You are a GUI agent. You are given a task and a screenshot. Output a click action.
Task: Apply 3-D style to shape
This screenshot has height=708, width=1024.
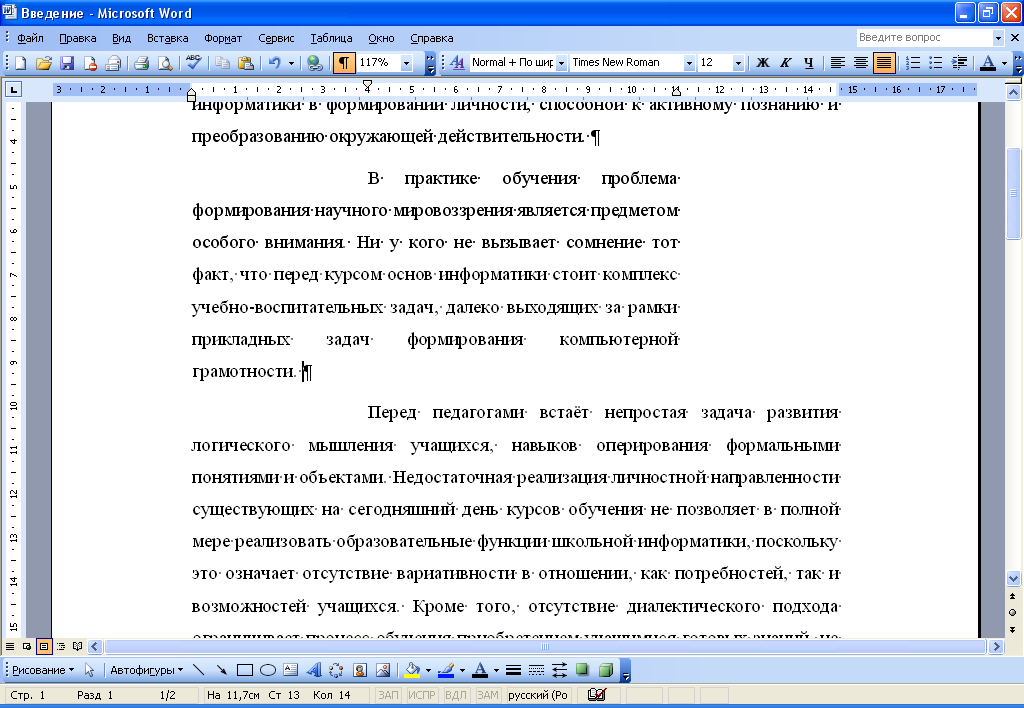pos(606,669)
